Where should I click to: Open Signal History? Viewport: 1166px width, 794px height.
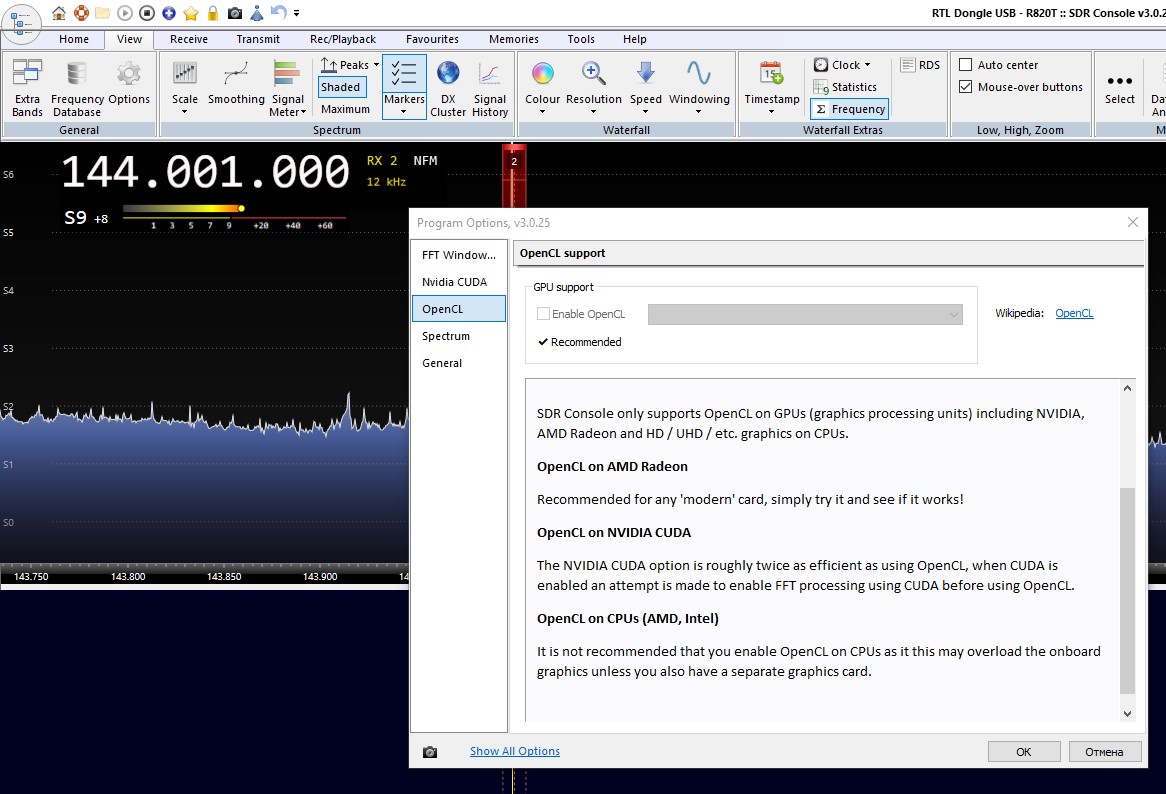pyautogui.click(x=489, y=88)
